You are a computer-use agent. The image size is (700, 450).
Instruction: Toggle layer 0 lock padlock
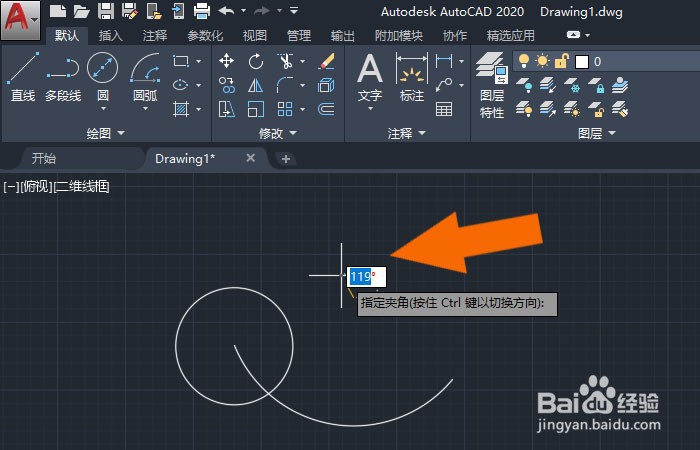562,61
